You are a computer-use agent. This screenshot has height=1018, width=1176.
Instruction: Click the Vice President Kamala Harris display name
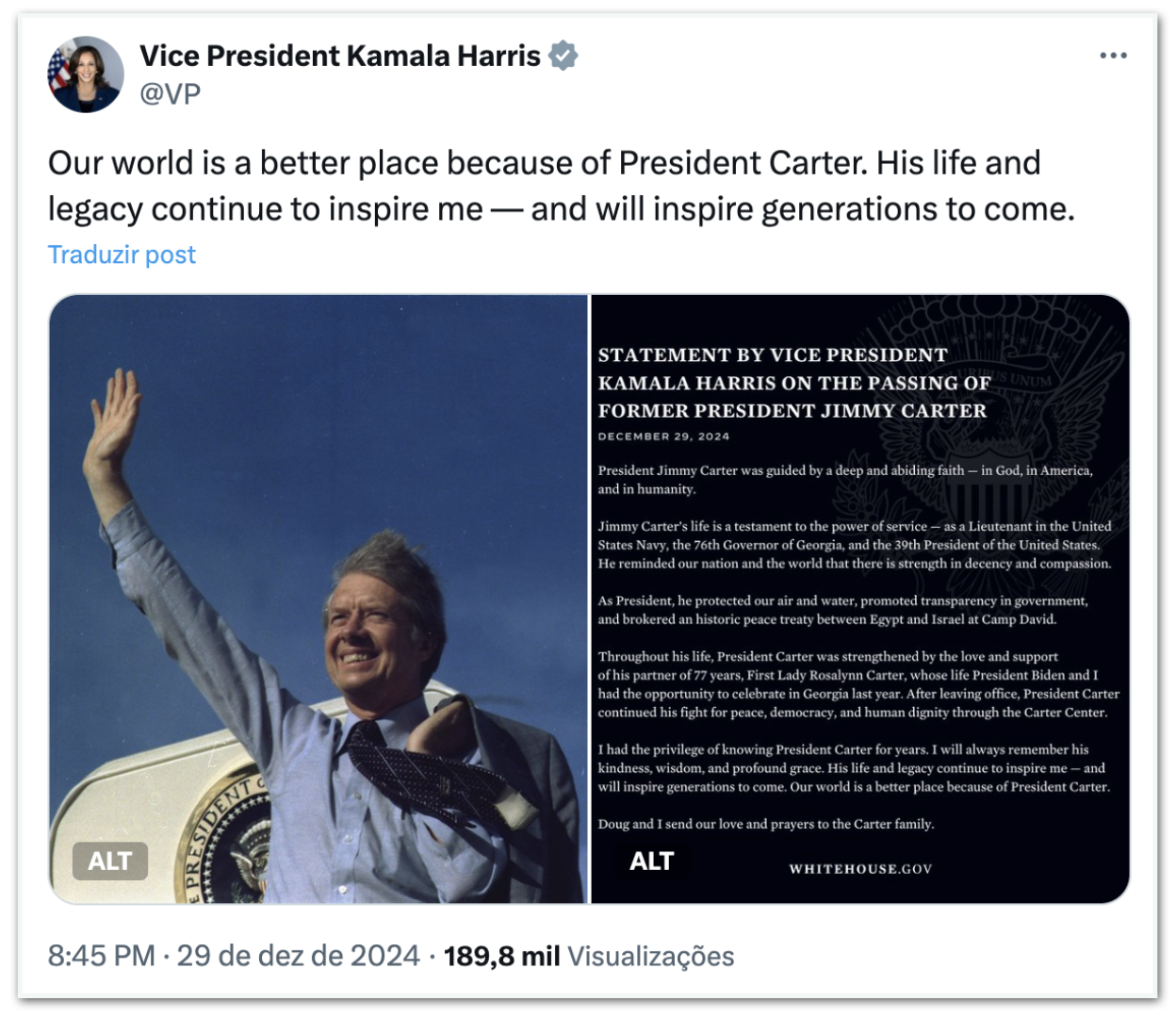(340, 57)
